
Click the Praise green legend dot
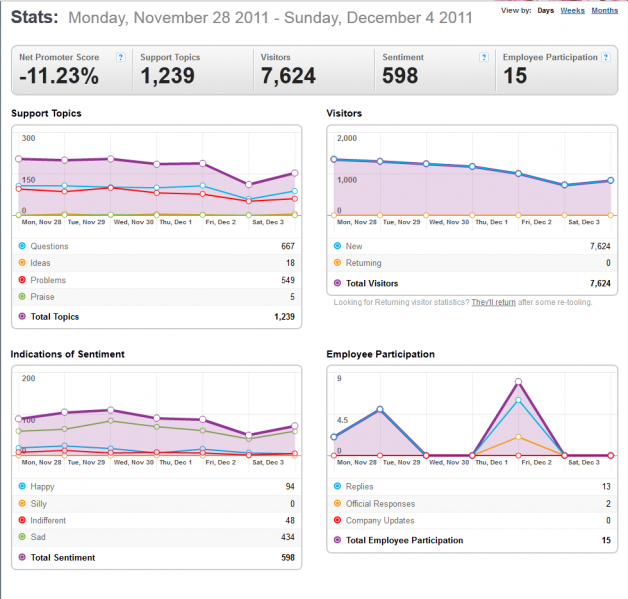(x=22, y=297)
